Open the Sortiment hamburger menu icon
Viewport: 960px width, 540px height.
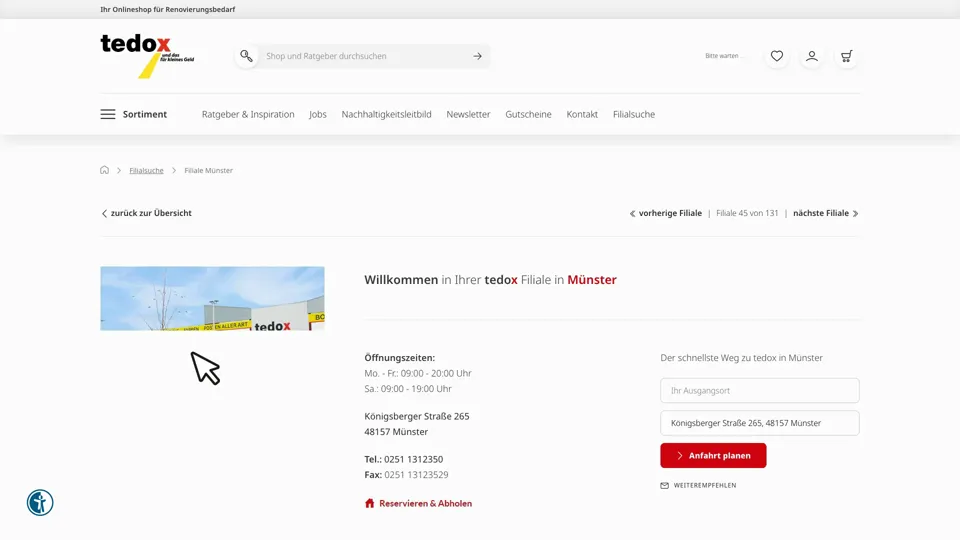click(x=108, y=114)
